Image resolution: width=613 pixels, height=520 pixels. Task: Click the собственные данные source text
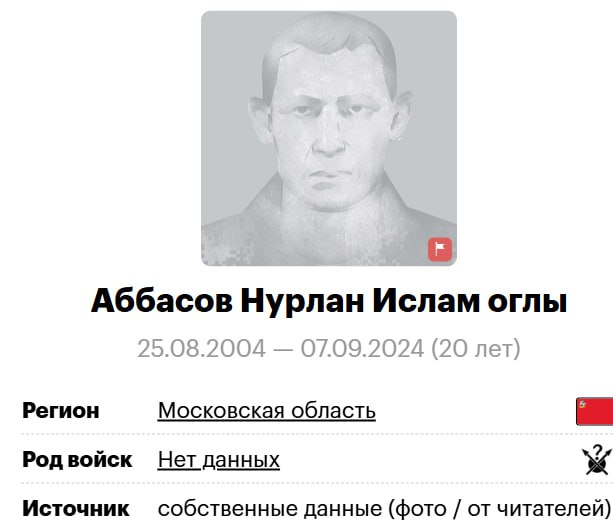pos(270,508)
